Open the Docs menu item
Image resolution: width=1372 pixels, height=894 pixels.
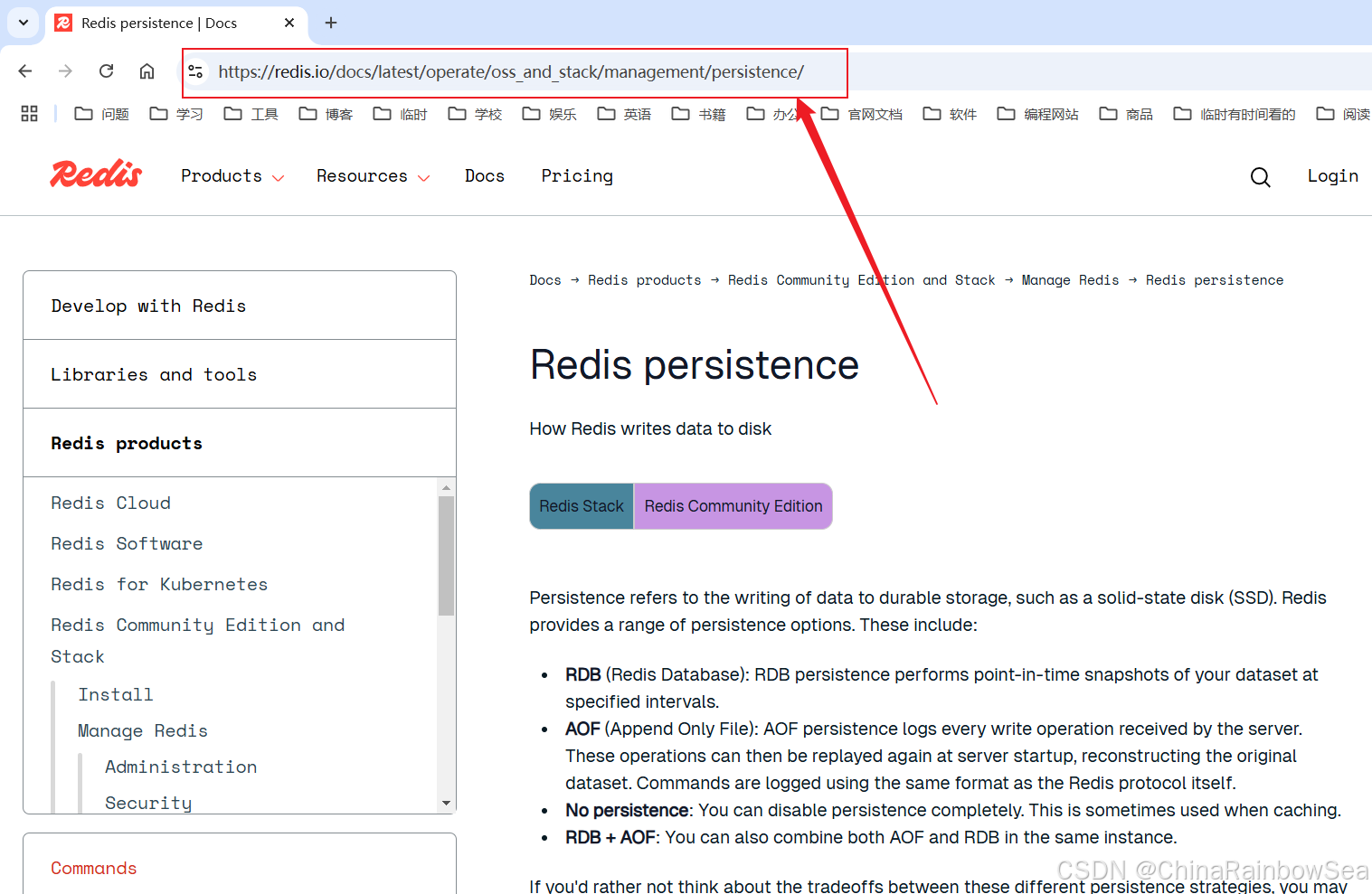point(485,176)
